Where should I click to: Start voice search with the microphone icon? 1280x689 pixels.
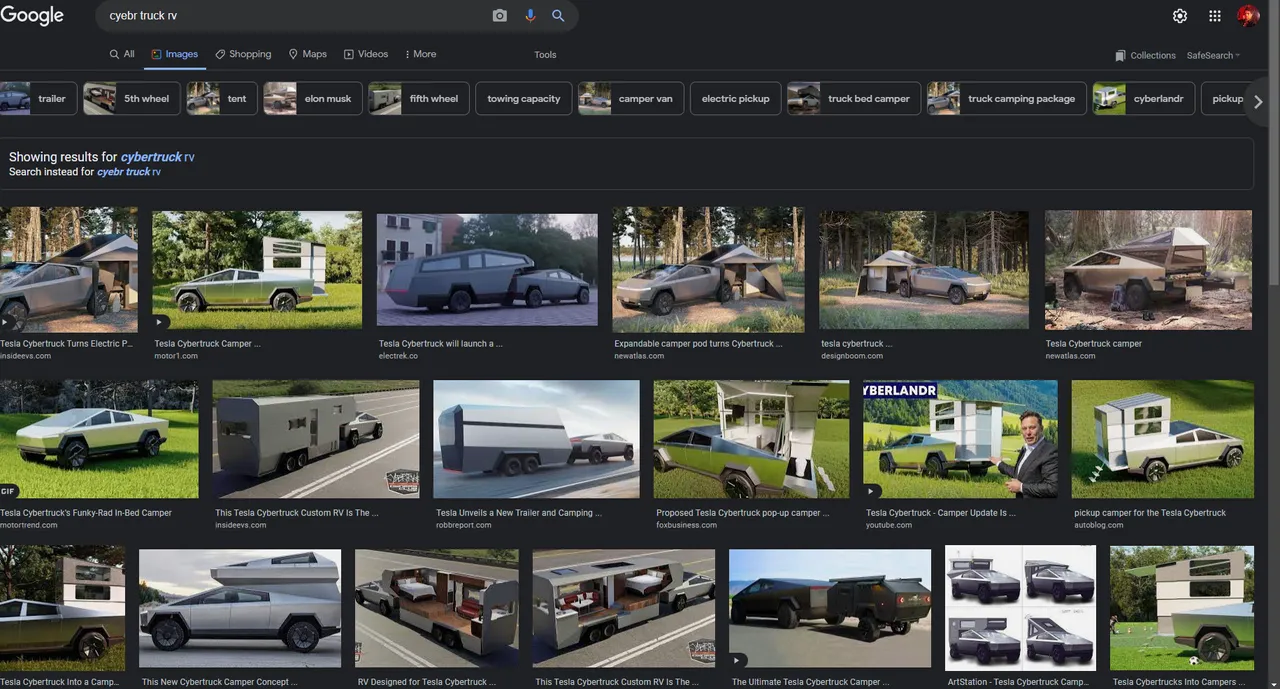click(530, 16)
